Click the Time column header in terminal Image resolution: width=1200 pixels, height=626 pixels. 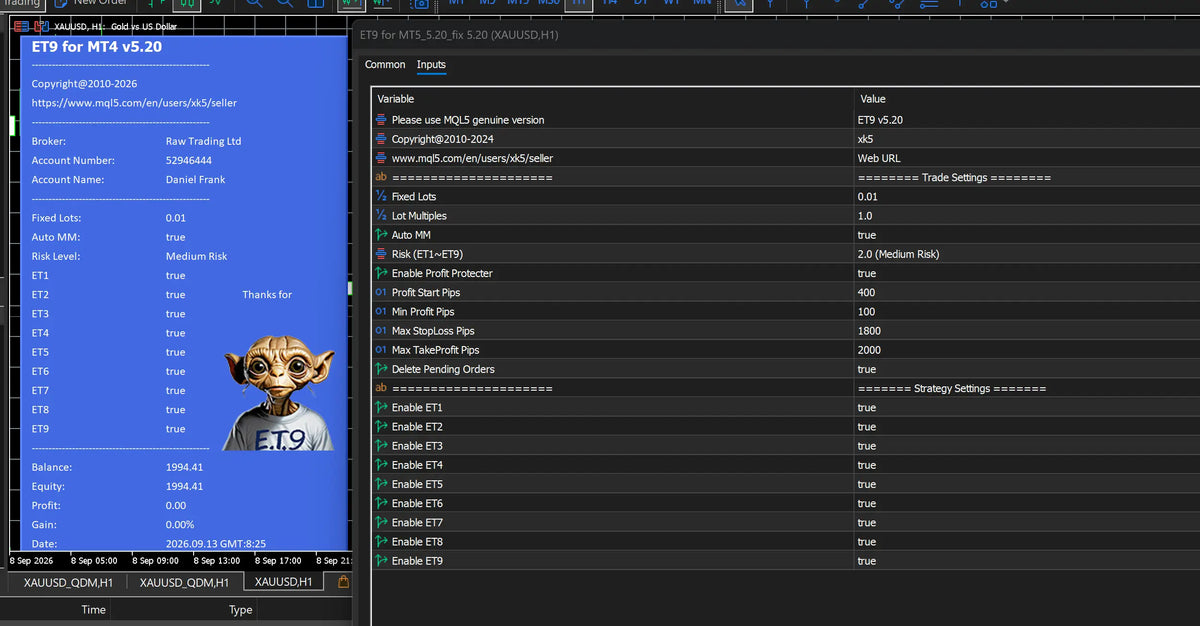tap(93, 610)
